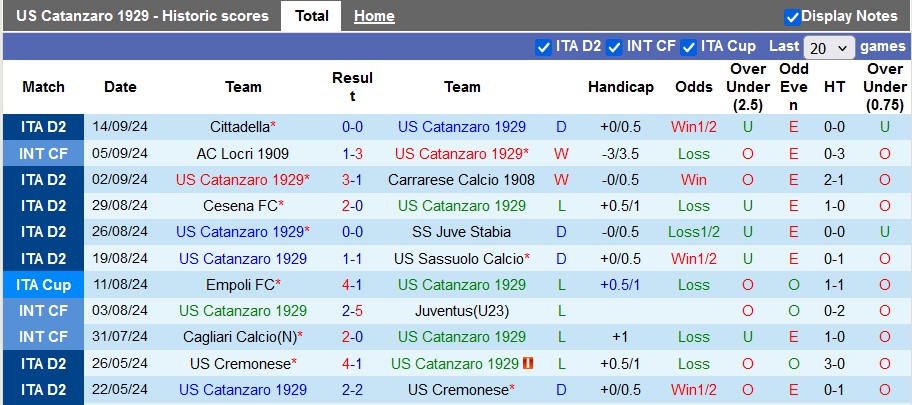Click the Over Under (2.5) column header

coord(748,87)
